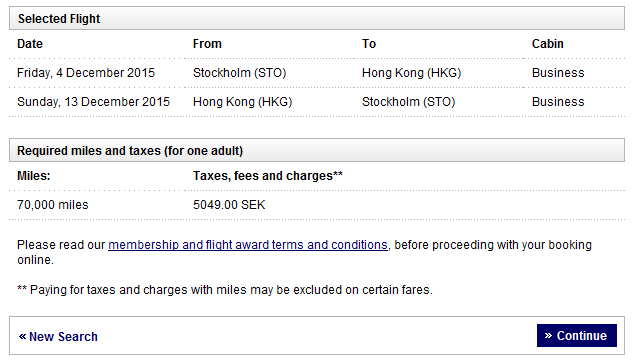Click the Taxes, fees and charges heading

[268, 176]
